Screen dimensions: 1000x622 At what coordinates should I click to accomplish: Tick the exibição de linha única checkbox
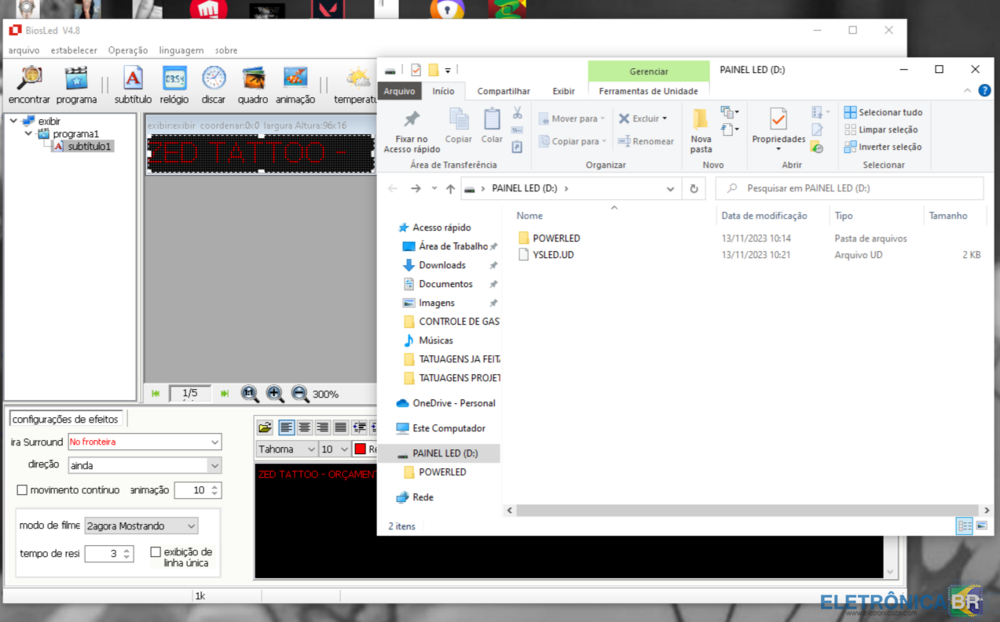pyautogui.click(x=155, y=552)
